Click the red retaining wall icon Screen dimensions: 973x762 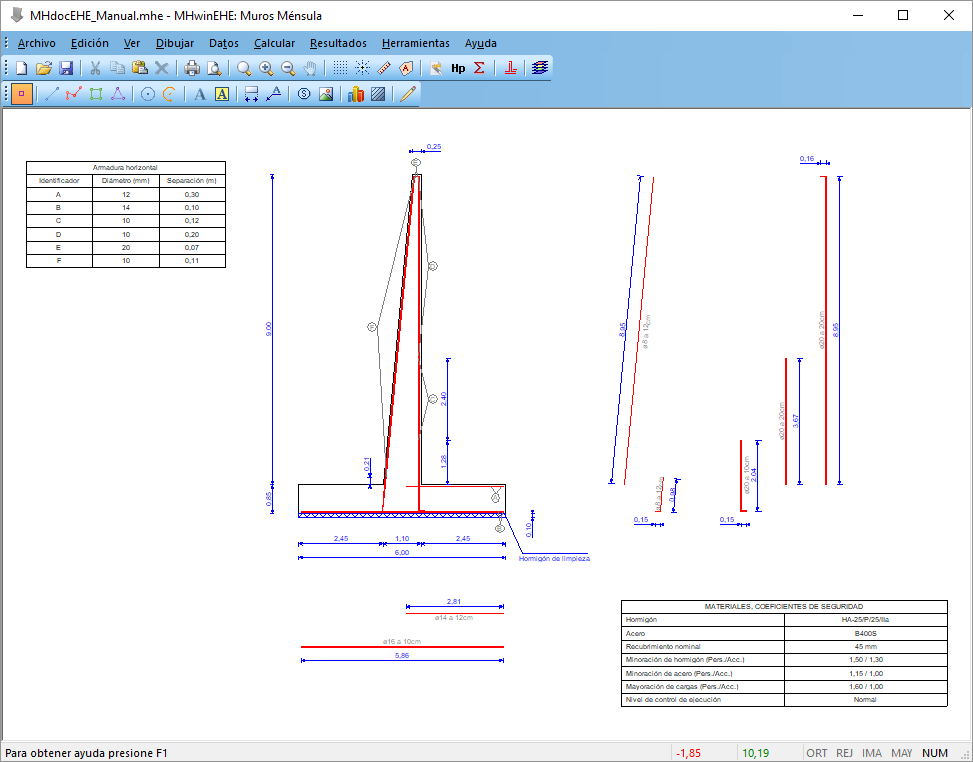510,68
